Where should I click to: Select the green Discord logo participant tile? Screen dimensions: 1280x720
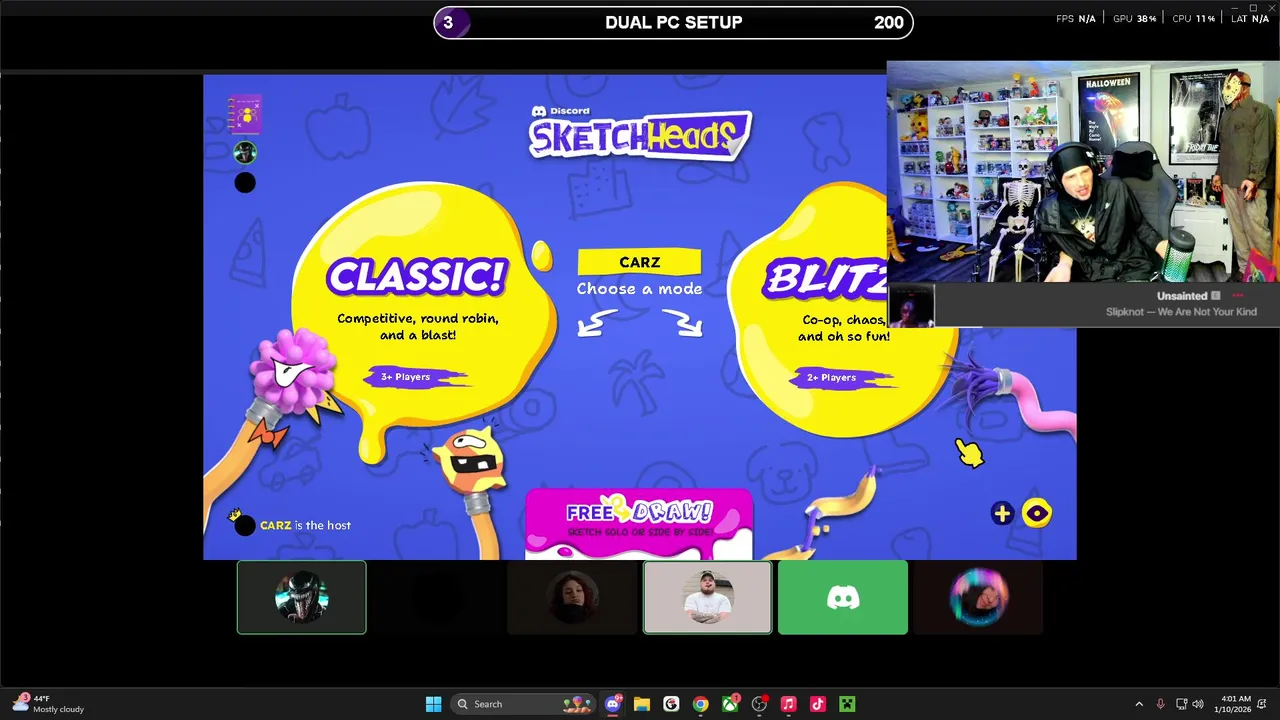pyautogui.click(x=843, y=597)
